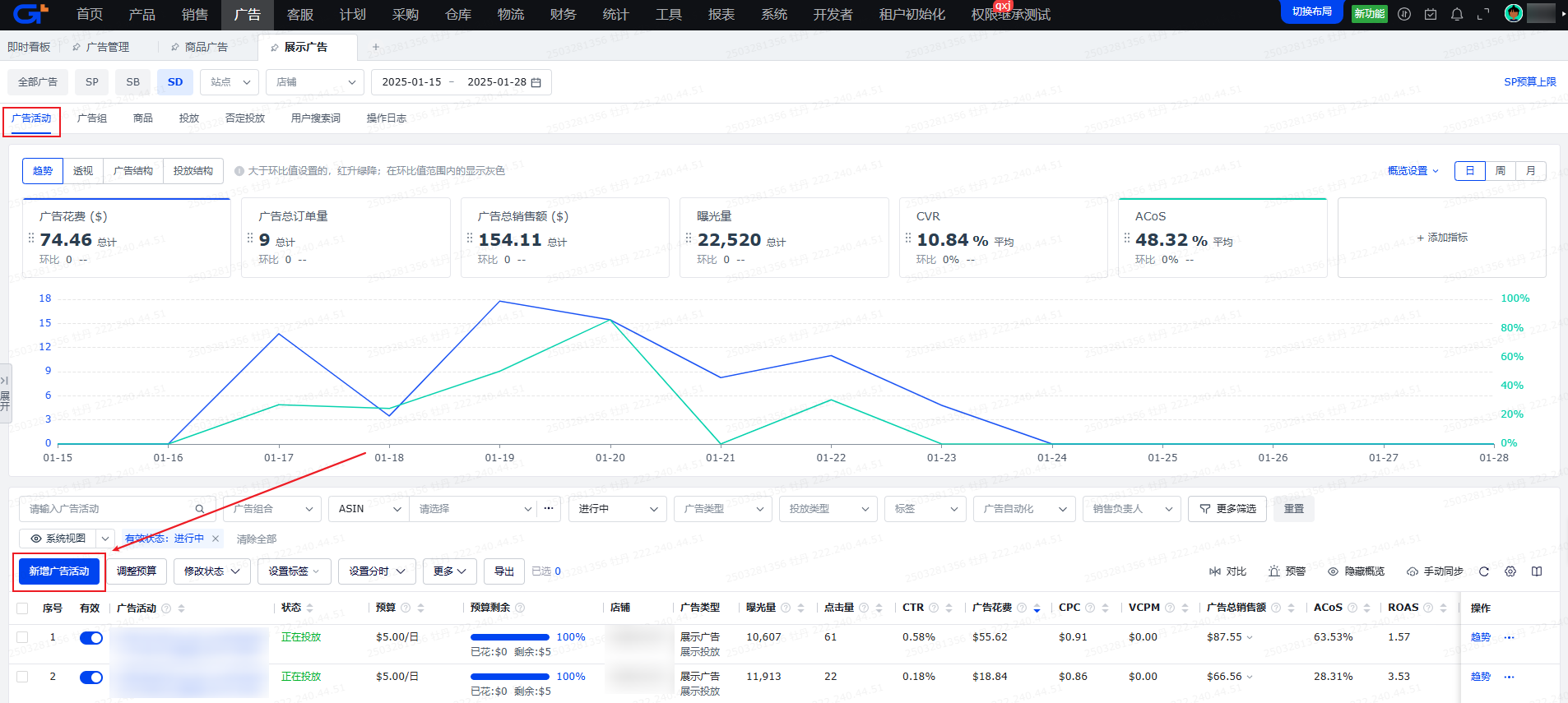Viewport: 1568px width, 703px height.
Task: Click the 请输入广告活动 search field
Action: [x=118, y=509]
